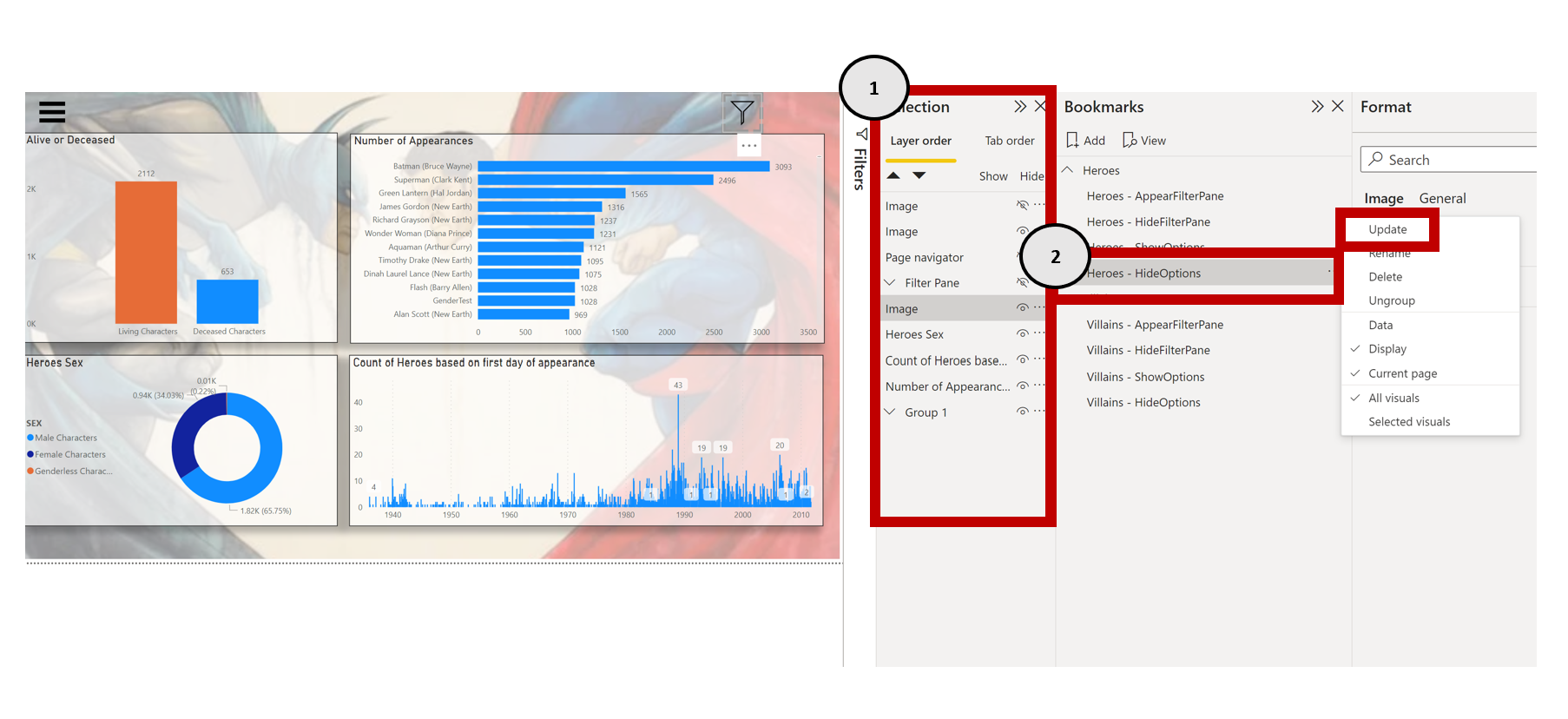
Task: Click Hide to hide all layers
Action: click(x=1031, y=176)
